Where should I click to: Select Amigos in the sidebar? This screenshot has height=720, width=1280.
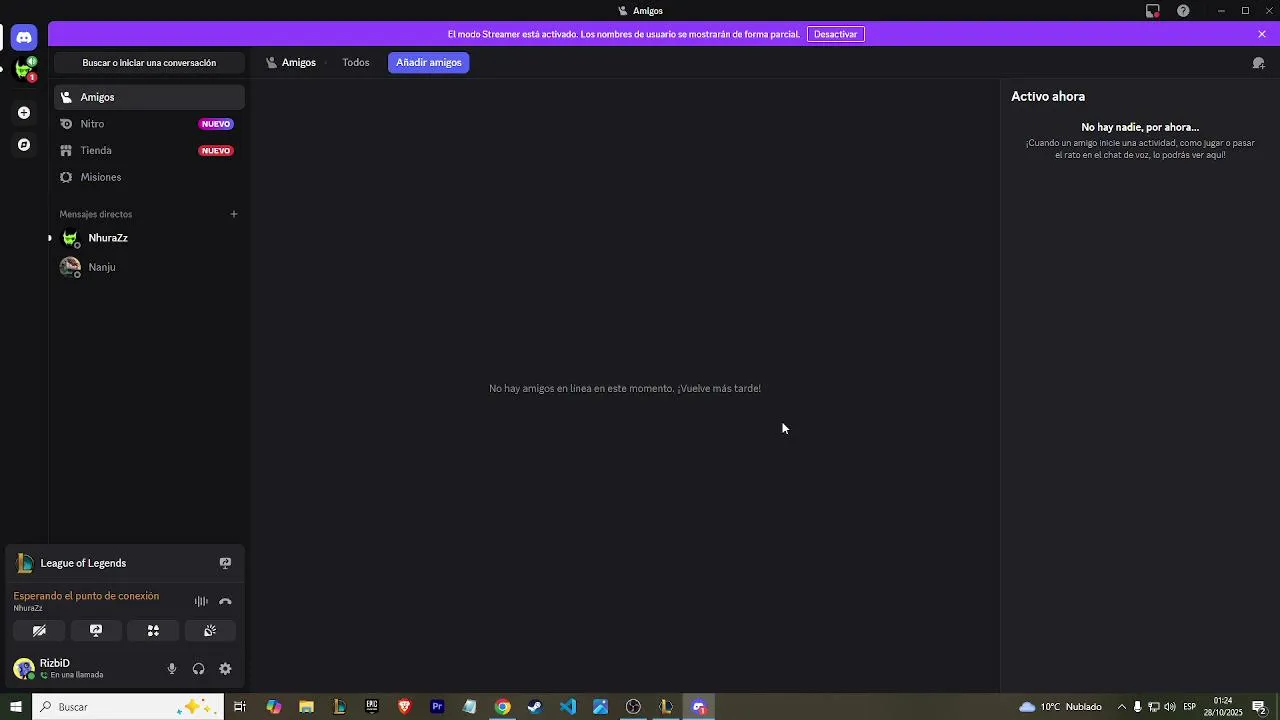coord(149,97)
